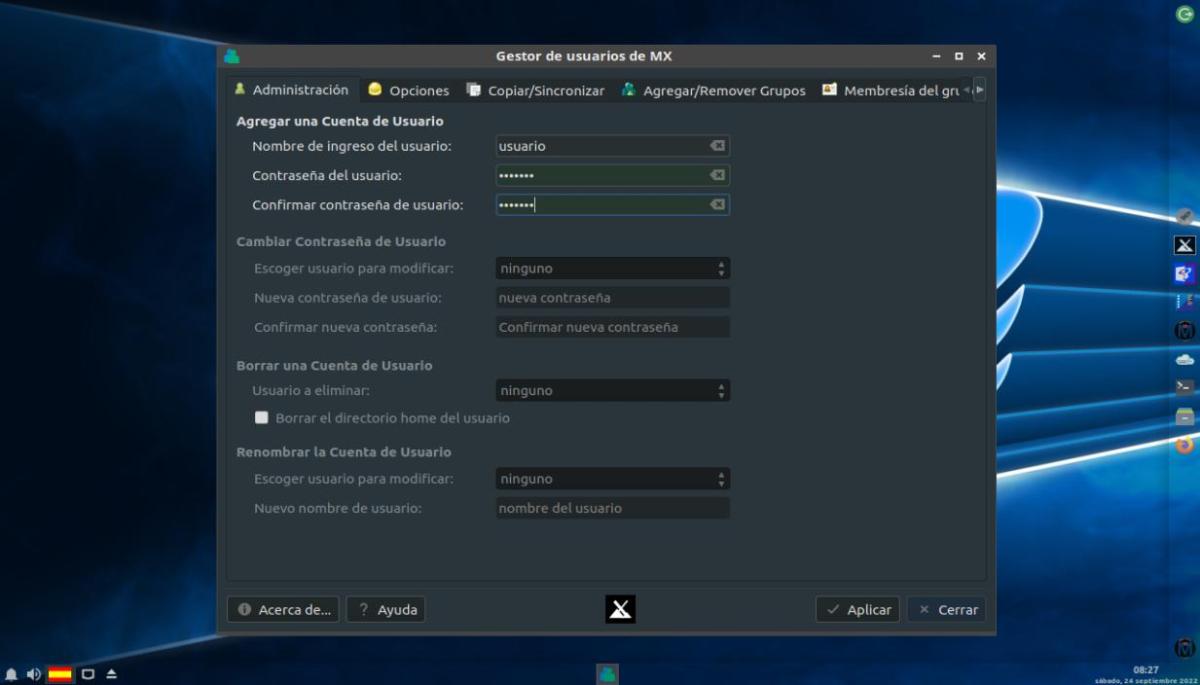Launch the terminal from the side dock
Image resolution: width=1200 pixels, height=685 pixels.
[x=1184, y=387]
